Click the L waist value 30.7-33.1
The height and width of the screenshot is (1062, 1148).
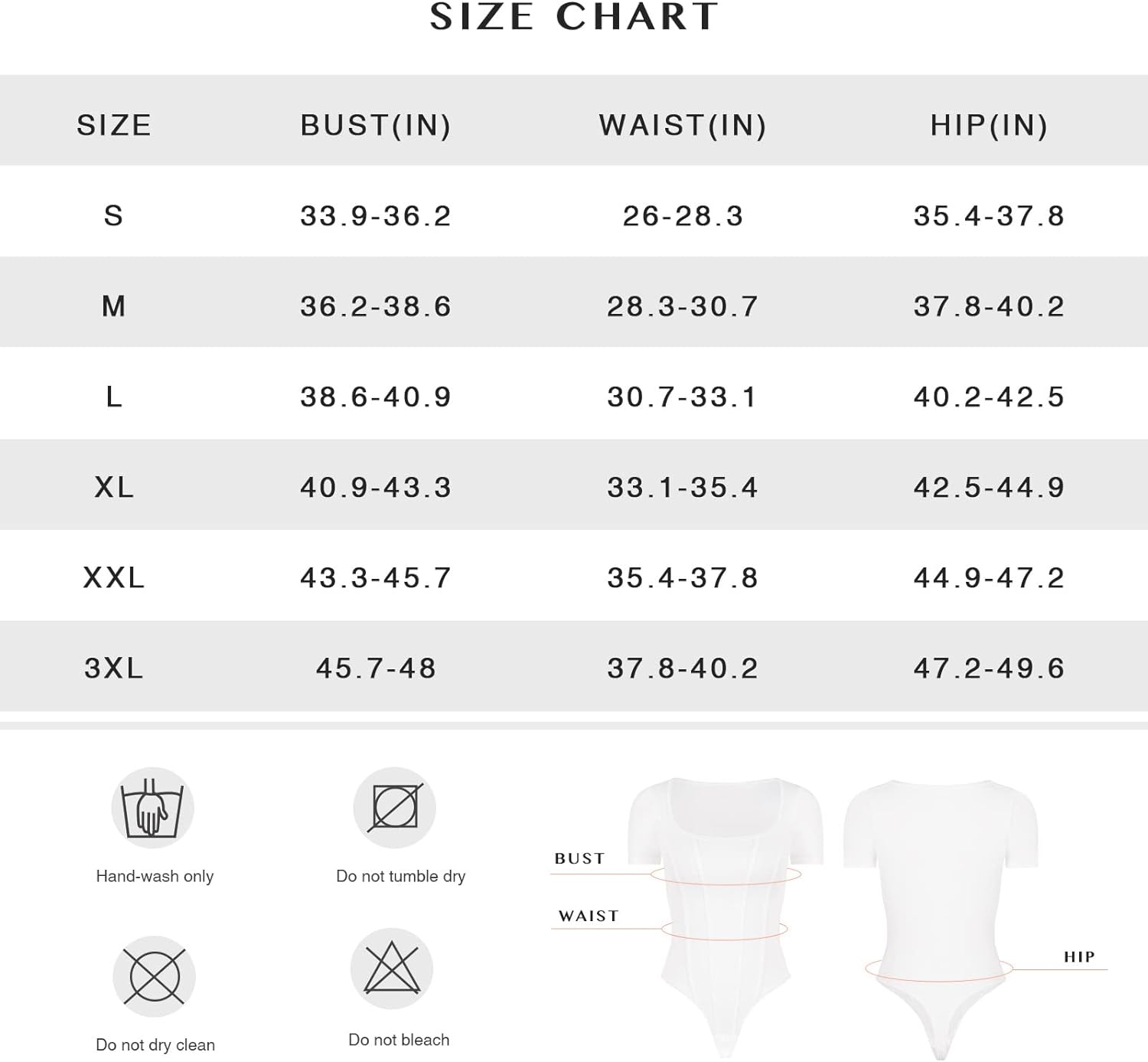click(683, 397)
